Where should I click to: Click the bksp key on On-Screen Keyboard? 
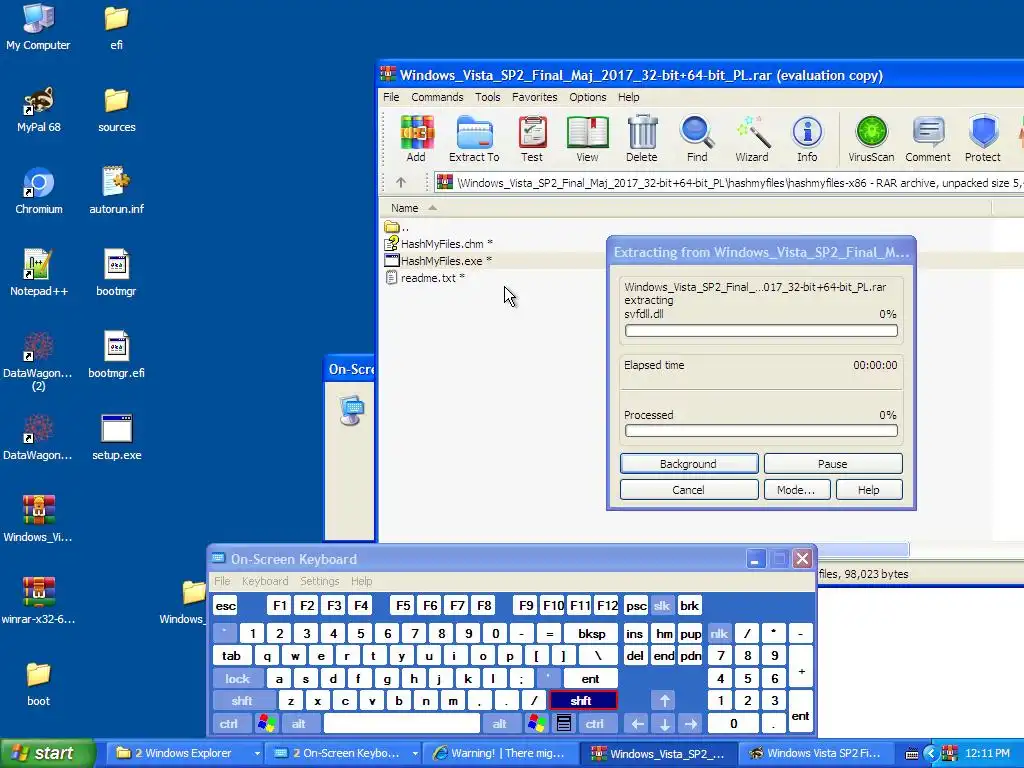click(592, 633)
